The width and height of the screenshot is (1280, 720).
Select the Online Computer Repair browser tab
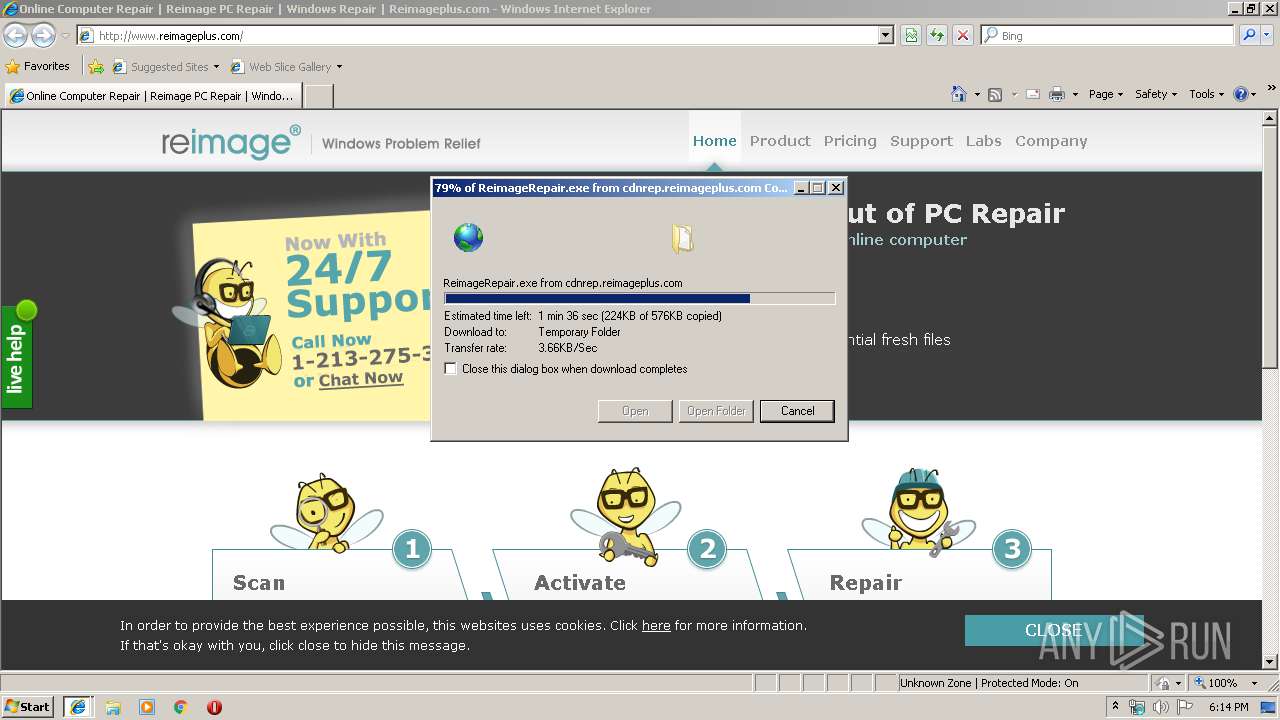click(x=152, y=96)
